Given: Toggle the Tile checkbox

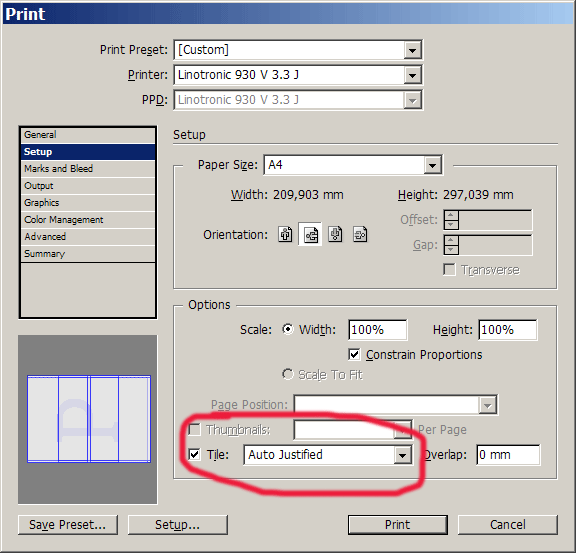Looking at the screenshot, I should pyautogui.click(x=194, y=455).
